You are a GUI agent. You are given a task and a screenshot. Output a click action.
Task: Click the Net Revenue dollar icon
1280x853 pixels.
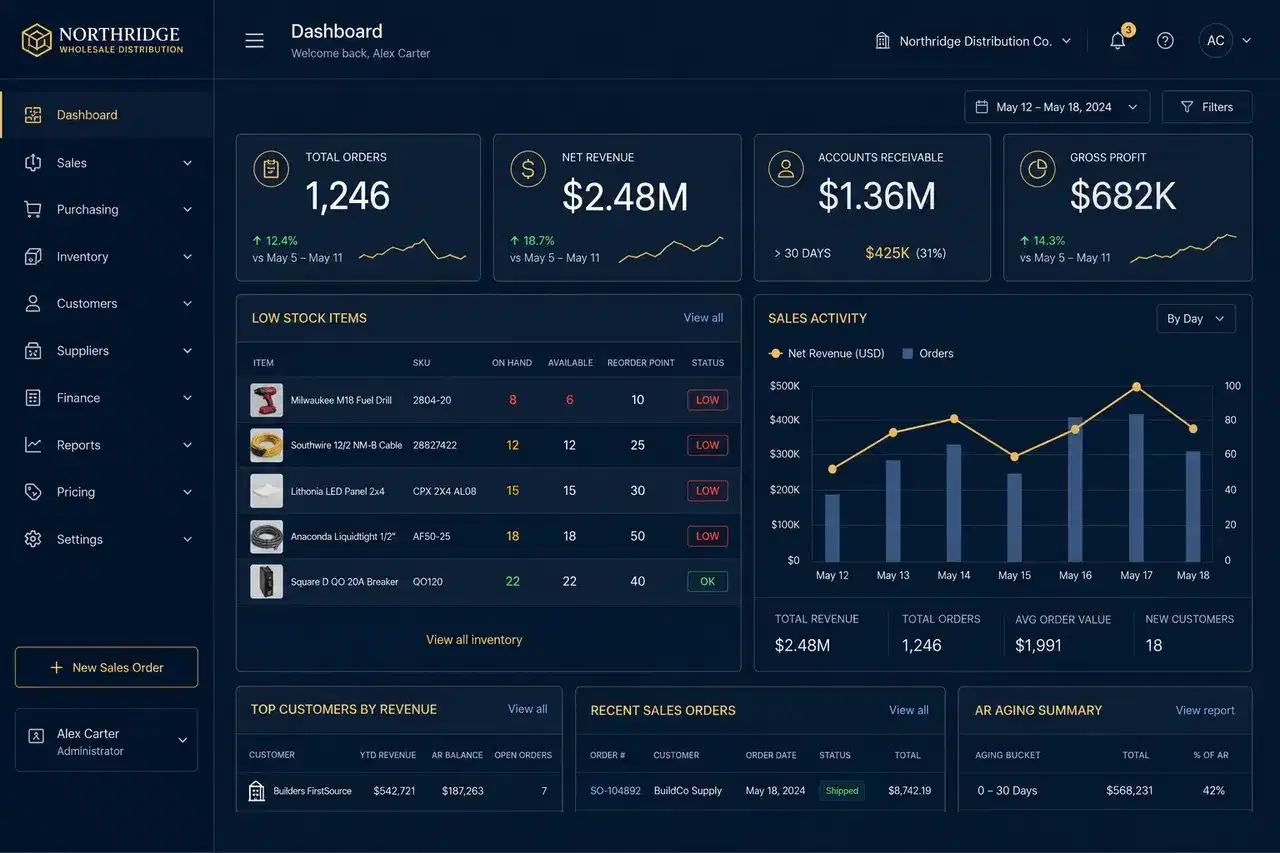coord(528,169)
